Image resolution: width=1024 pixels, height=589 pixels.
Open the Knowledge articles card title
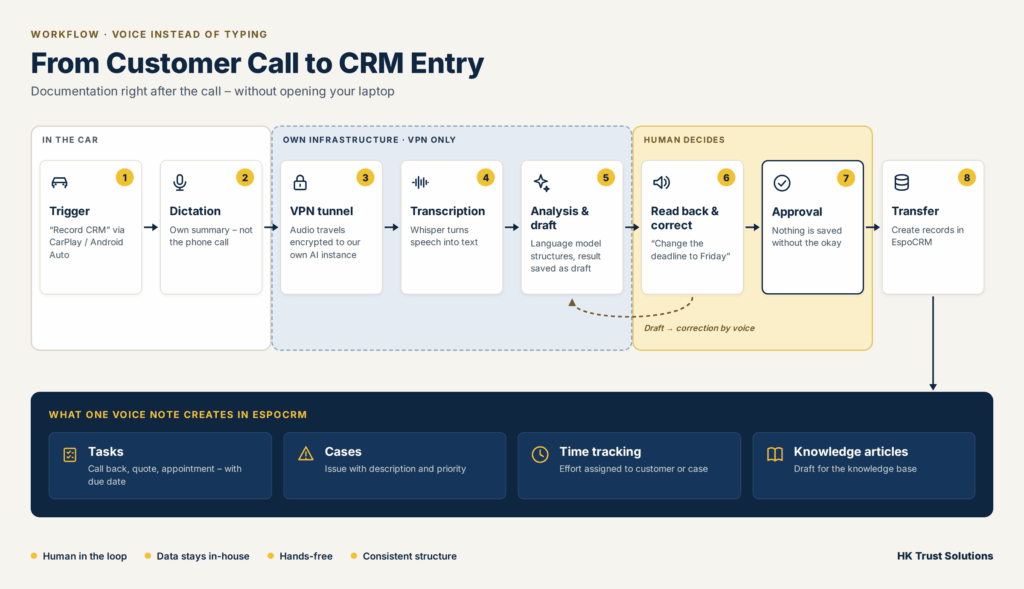pyautogui.click(x=850, y=452)
